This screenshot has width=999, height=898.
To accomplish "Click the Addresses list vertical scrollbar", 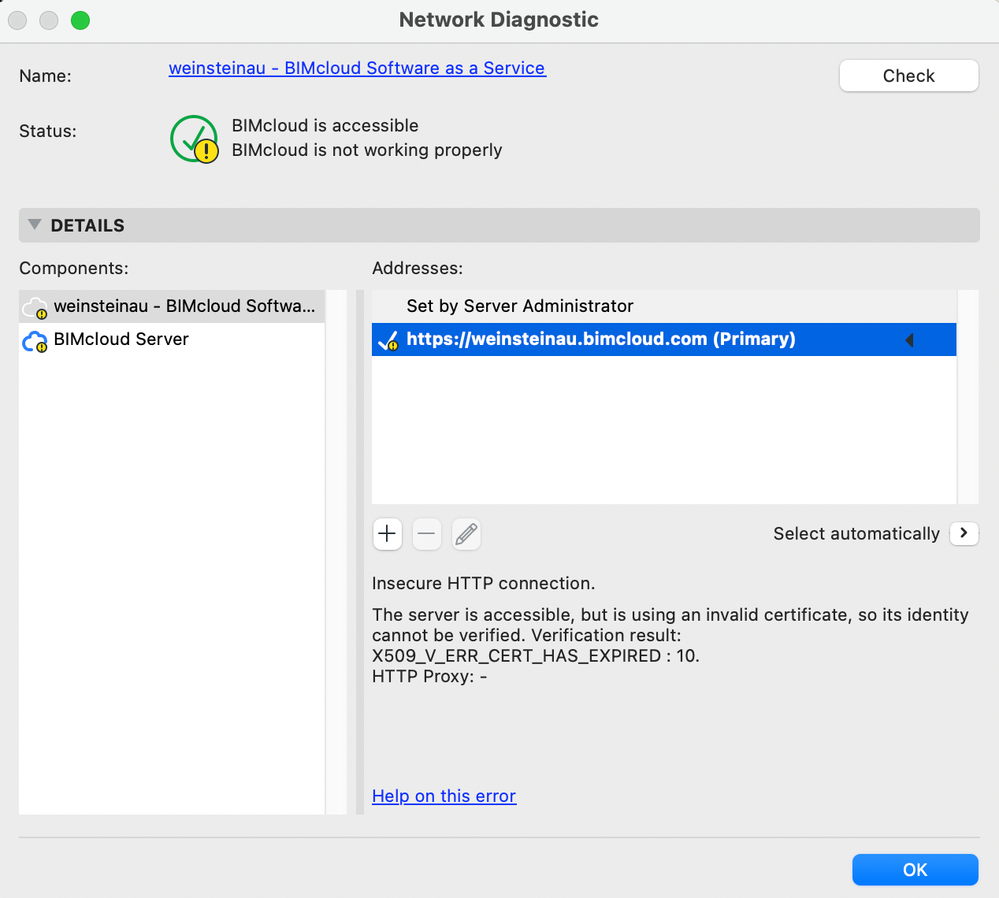I will point(968,397).
